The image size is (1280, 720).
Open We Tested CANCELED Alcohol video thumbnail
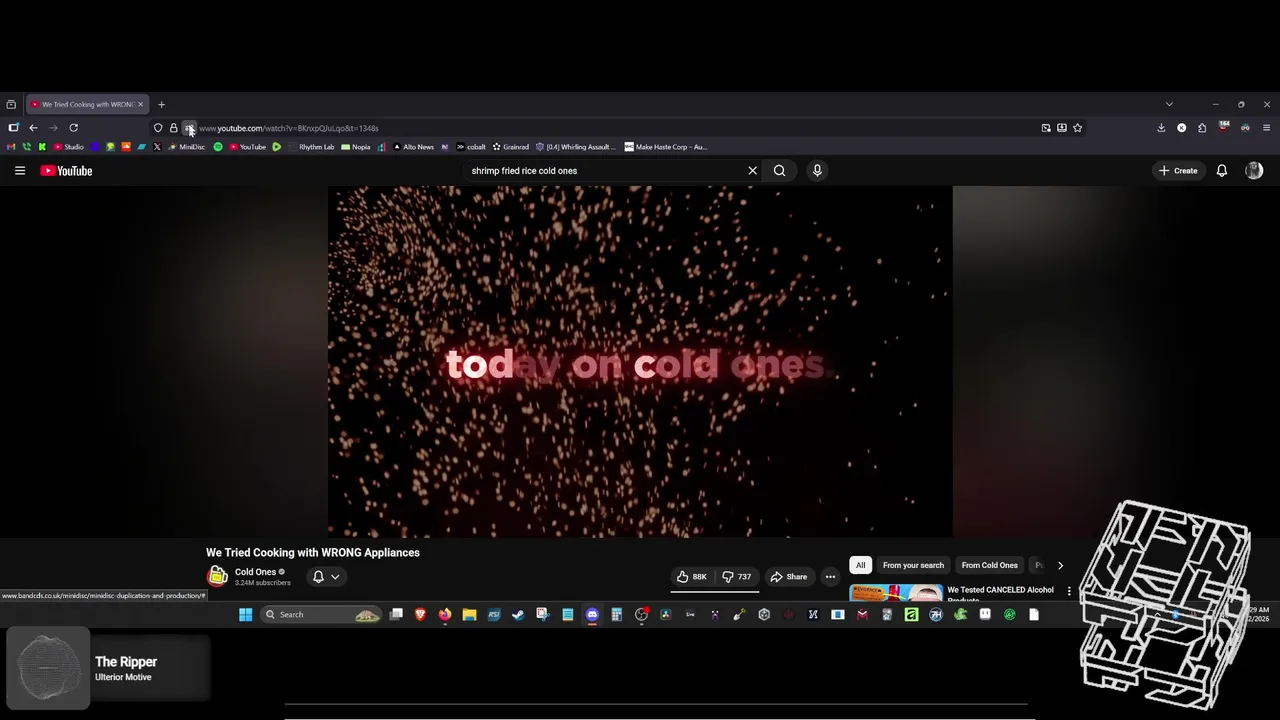pos(896,593)
